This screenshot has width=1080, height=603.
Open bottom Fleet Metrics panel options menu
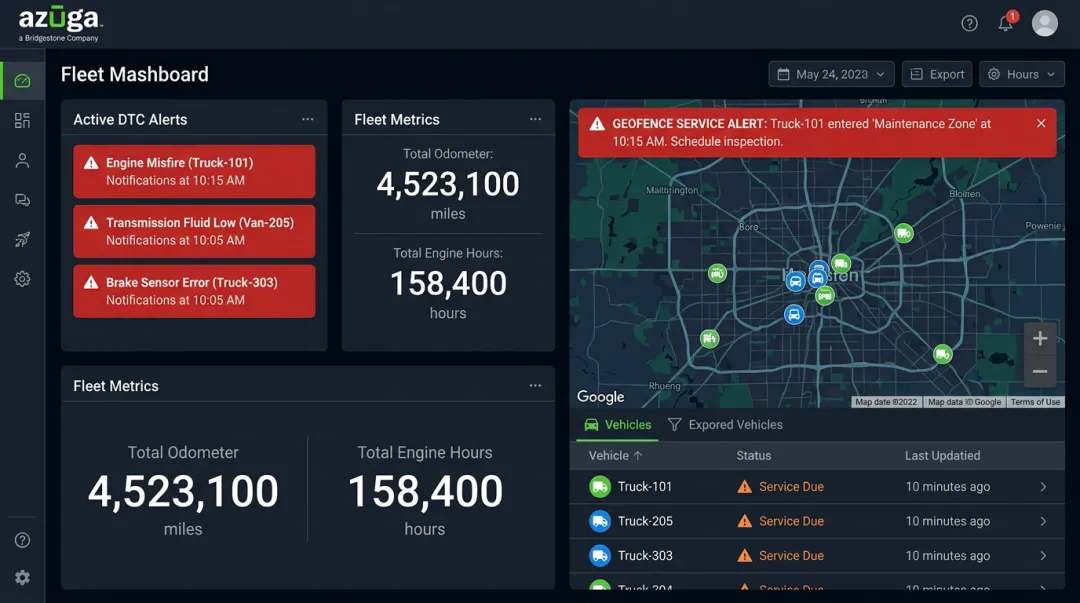(x=535, y=386)
